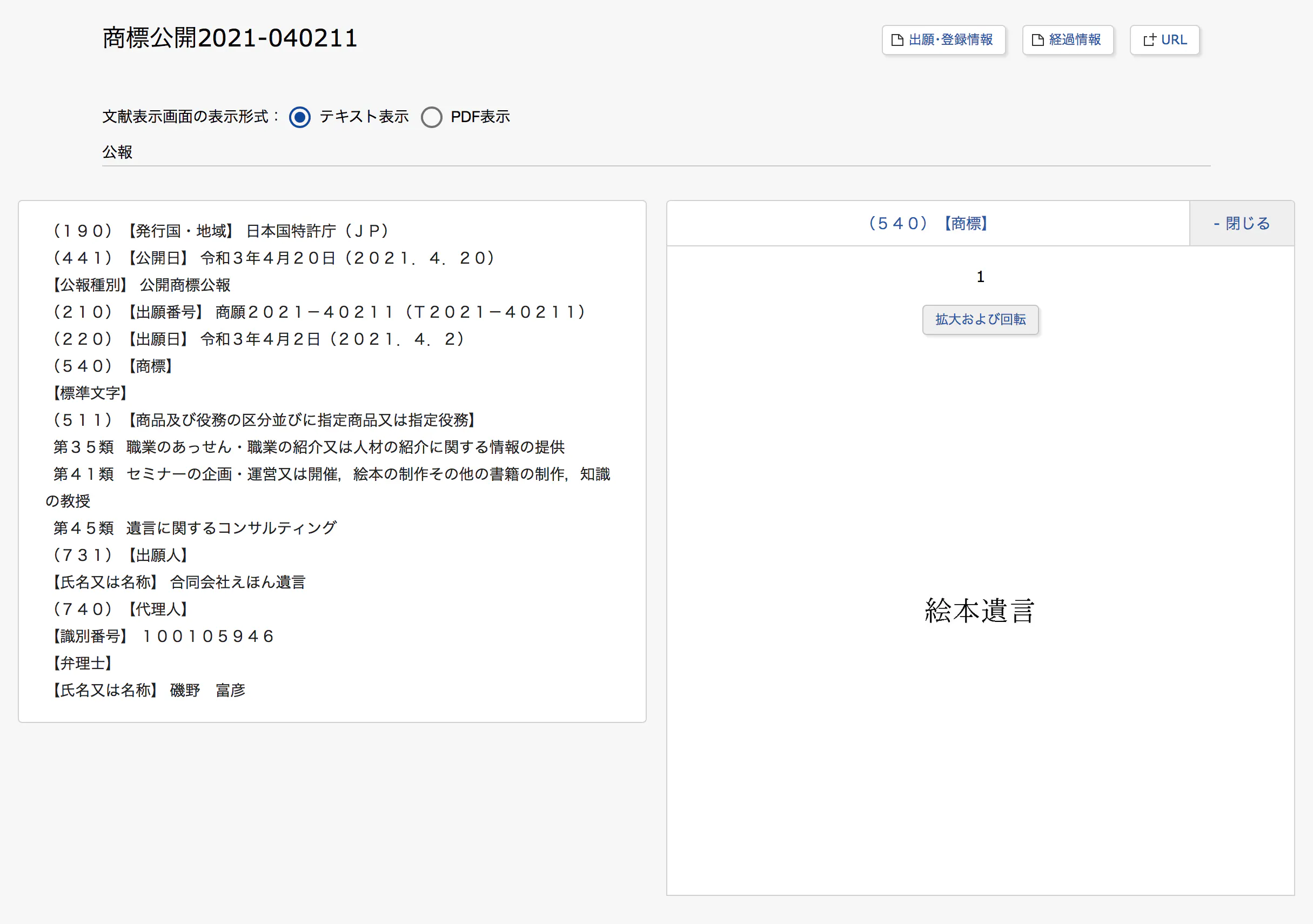
Task: Click the PDF表示 label text
Action: pos(480,117)
